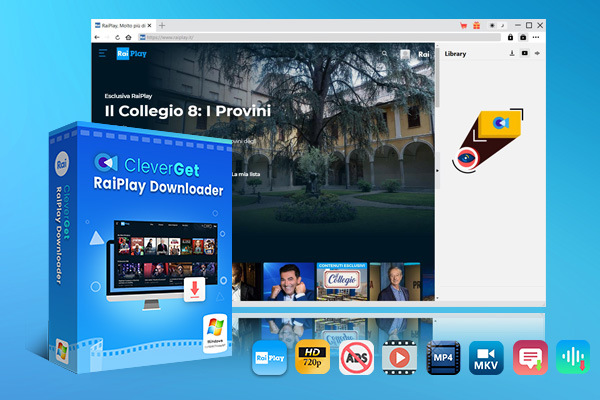Click the subtitle download icon
Viewport: 600px width, 400px height.
(x=530, y=357)
